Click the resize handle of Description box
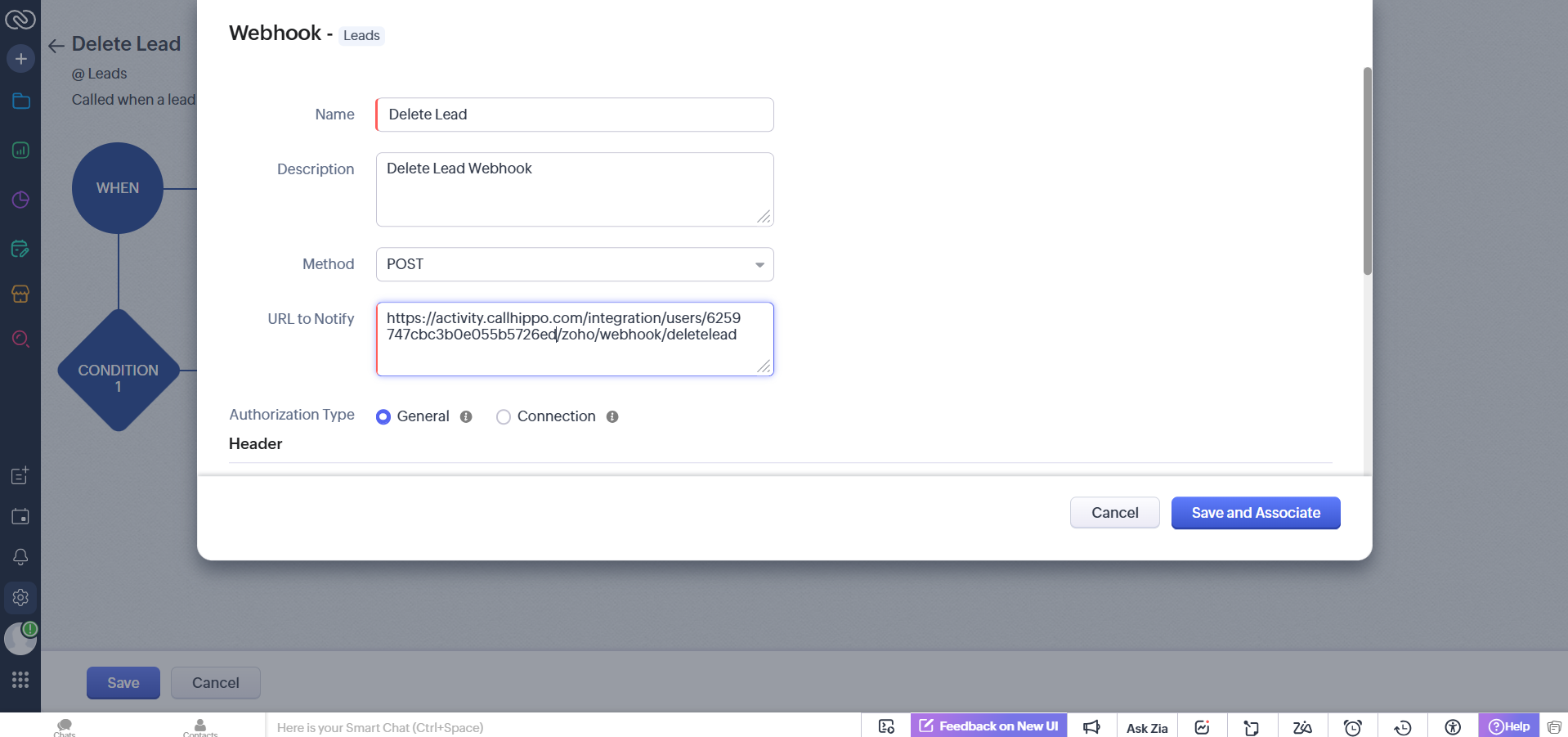This screenshot has width=1568, height=737. point(764,217)
